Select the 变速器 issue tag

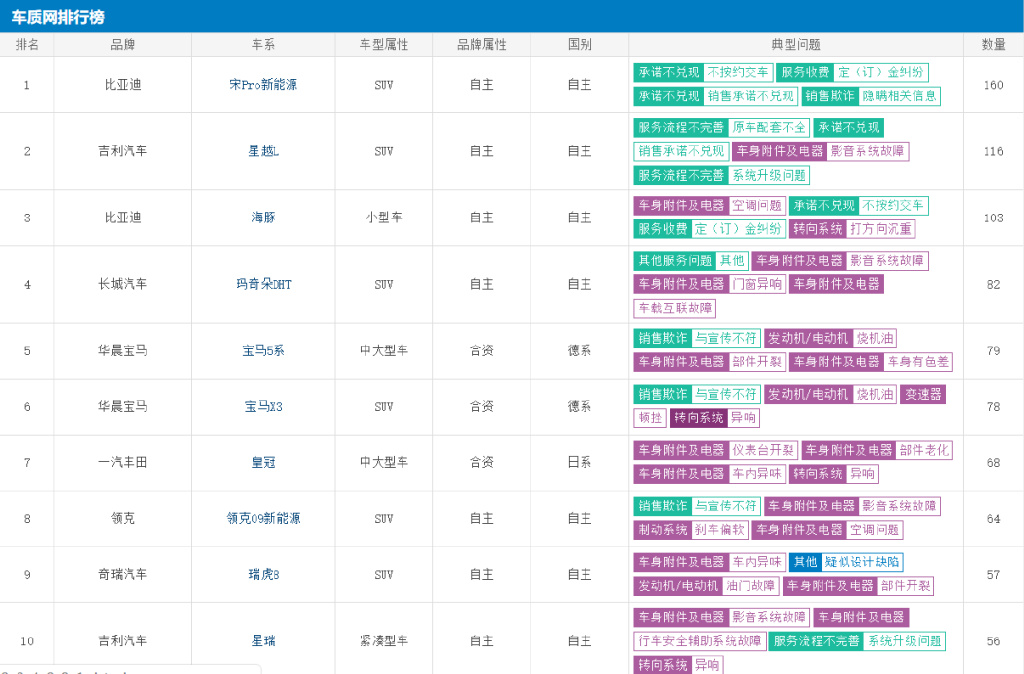tap(923, 394)
